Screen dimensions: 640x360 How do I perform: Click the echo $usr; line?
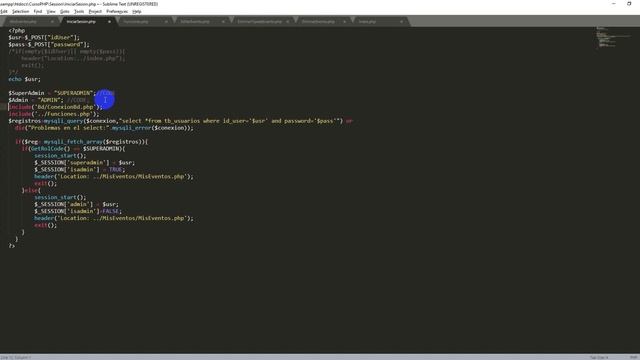[x=24, y=79]
